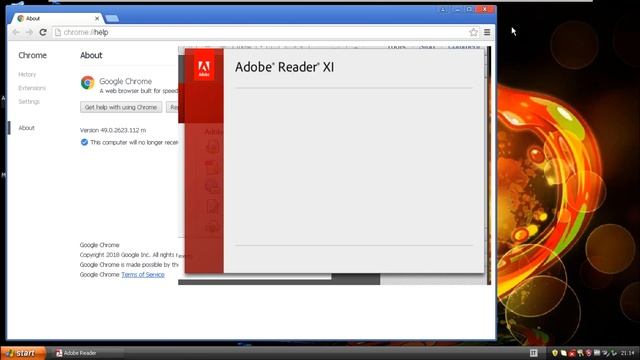
Task: Open the Terms of Service link
Action: click(143, 274)
